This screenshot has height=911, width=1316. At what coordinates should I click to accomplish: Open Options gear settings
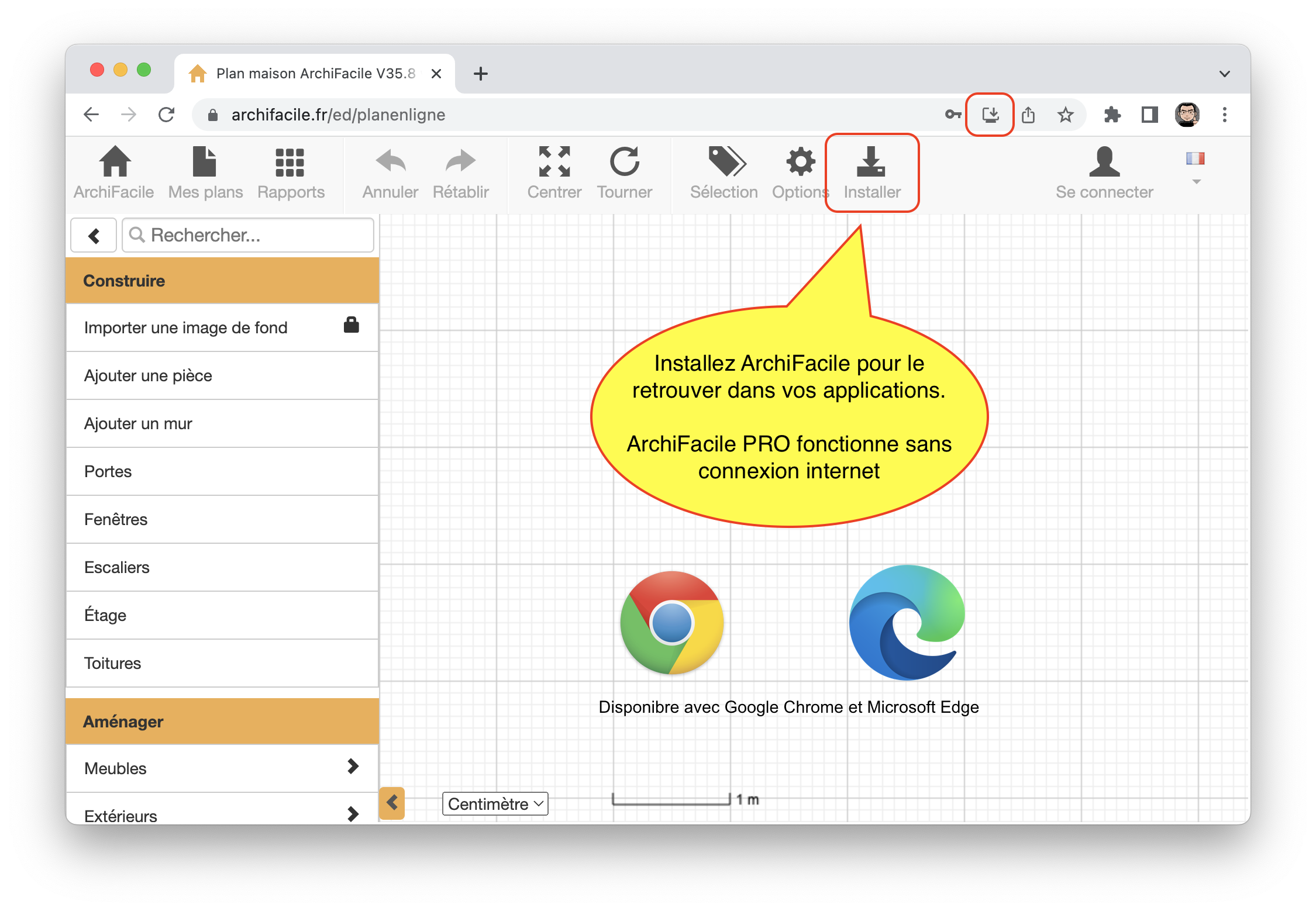click(x=800, y=162)
